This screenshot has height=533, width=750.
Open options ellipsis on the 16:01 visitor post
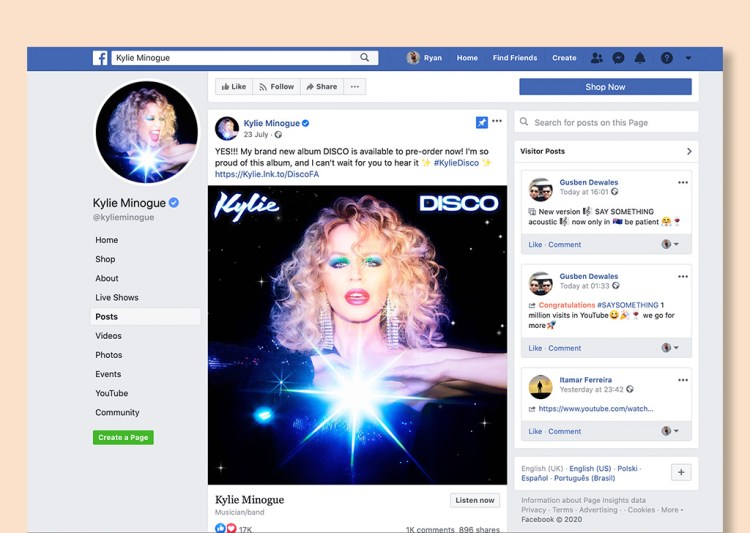683,182
